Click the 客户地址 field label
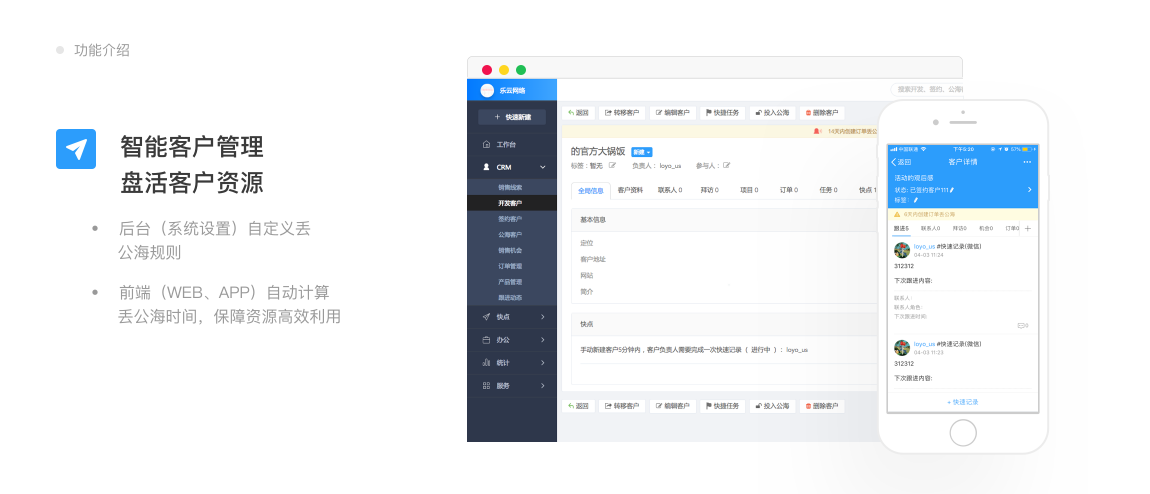 click(593, 259)
